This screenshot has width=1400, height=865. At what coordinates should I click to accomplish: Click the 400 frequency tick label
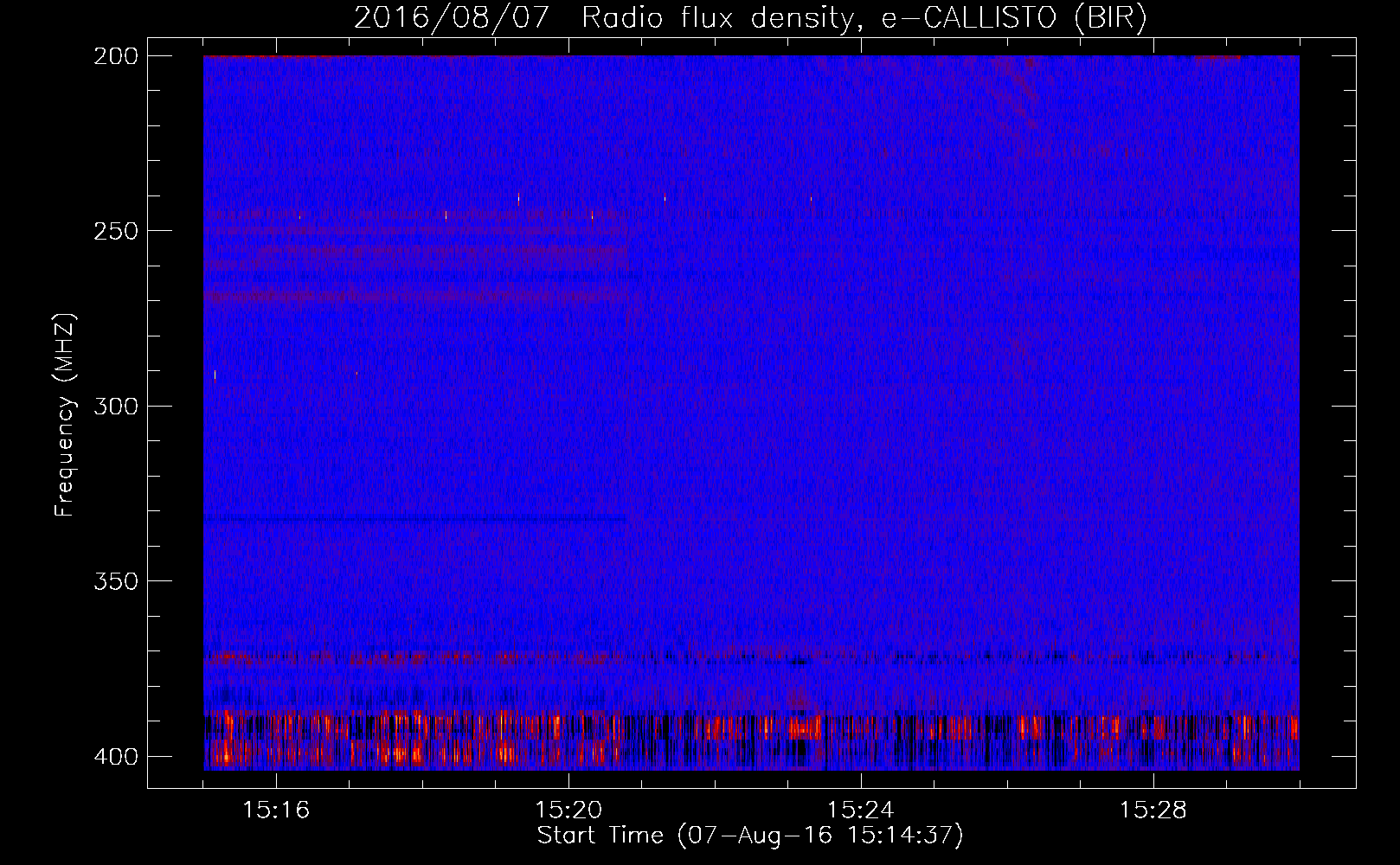[x=115, y=756]
